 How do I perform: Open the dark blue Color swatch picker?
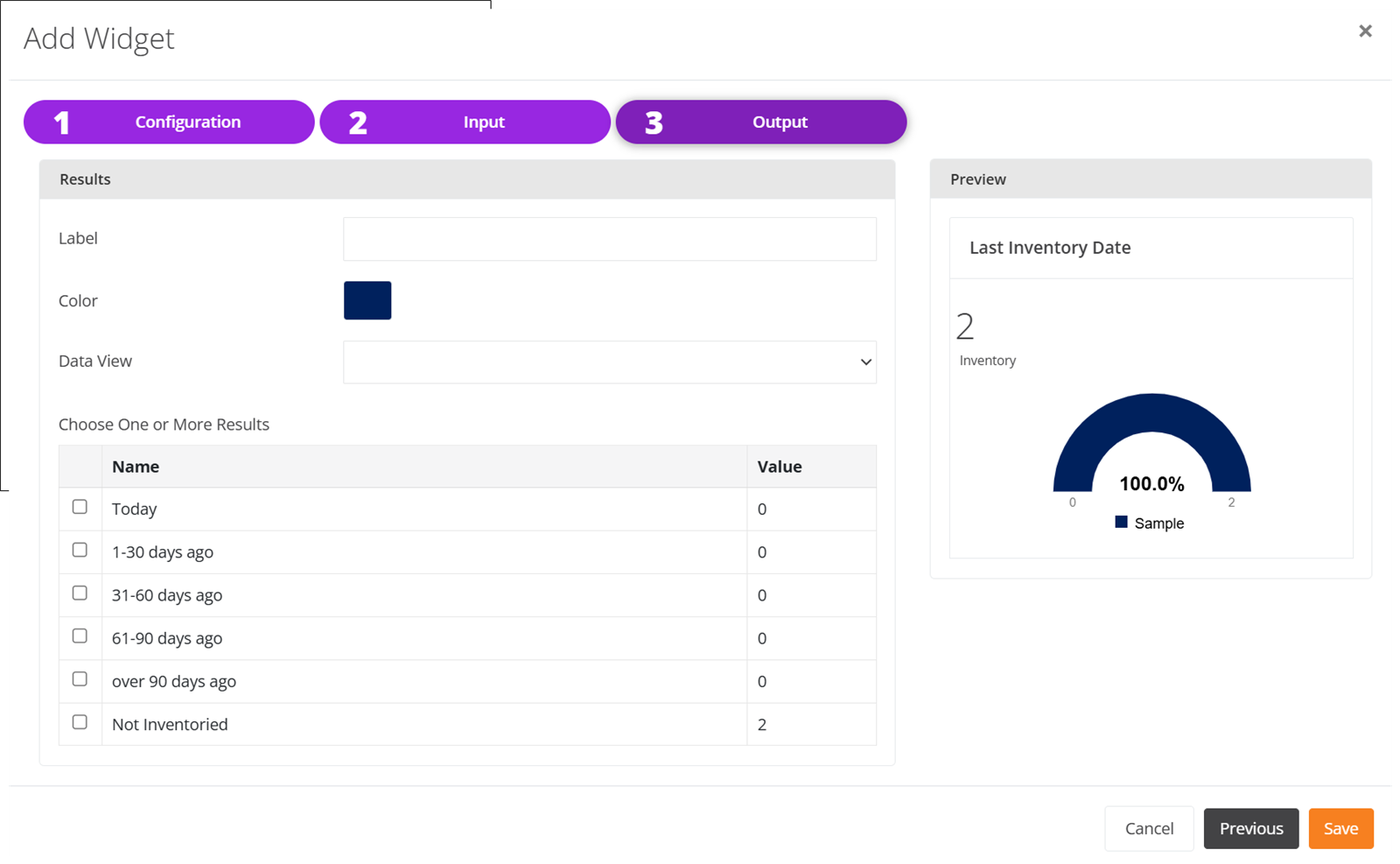(368, 300)
